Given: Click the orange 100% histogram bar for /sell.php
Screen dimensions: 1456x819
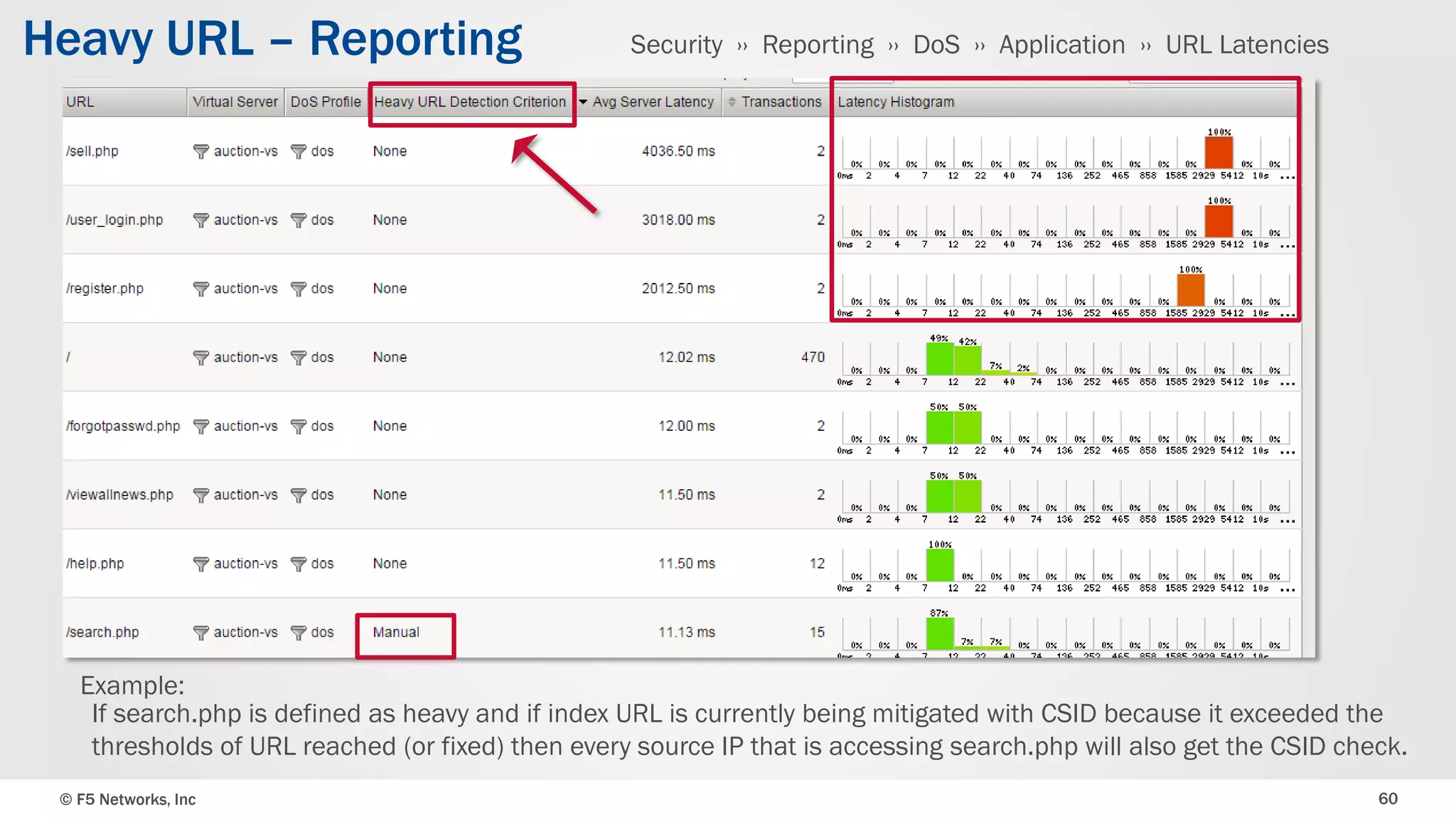Looking at the screenshot, I should point(1219,152).
